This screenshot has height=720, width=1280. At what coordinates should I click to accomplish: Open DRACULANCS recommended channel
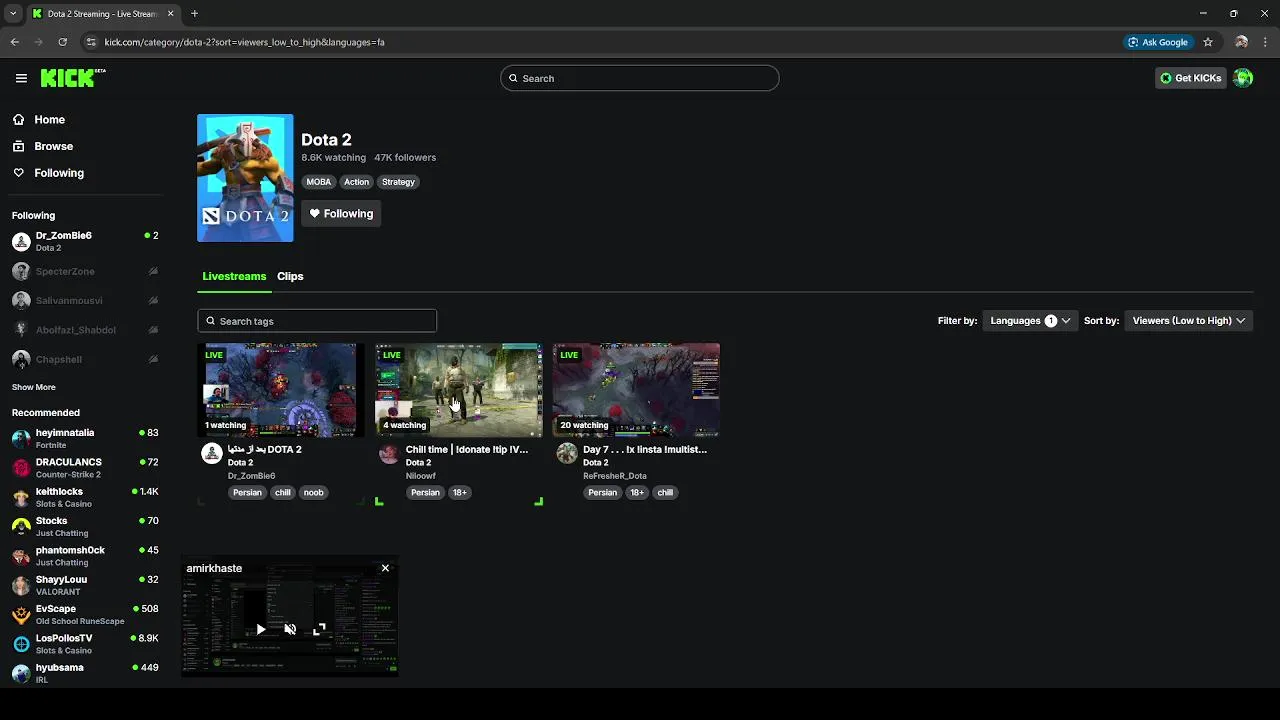[85, 468]
